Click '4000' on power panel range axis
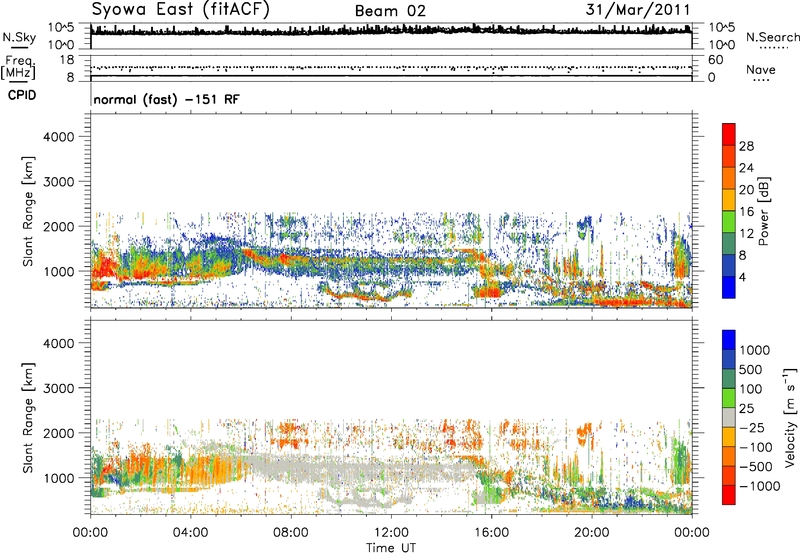The height and width of the screenshot is (554, 800). coord(59,137)
